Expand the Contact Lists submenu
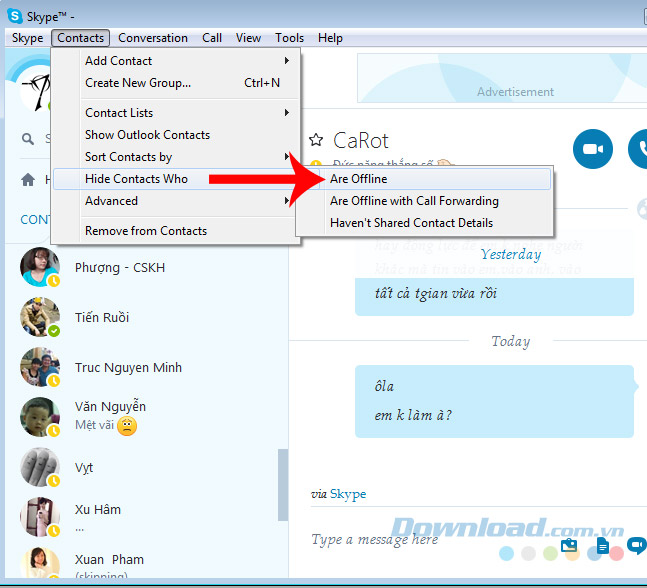Image resolution: width=647 pixels, height=588 pixels. coord(176,113)
